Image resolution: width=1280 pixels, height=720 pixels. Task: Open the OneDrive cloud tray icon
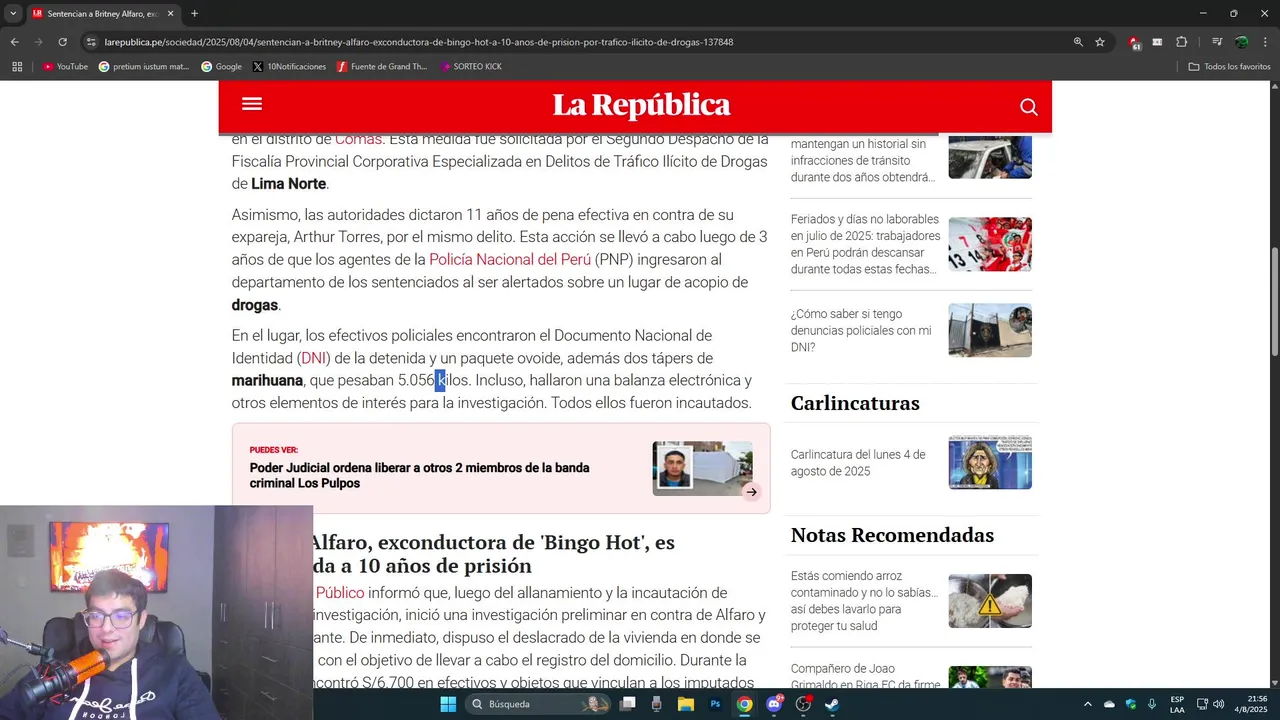1109,704
